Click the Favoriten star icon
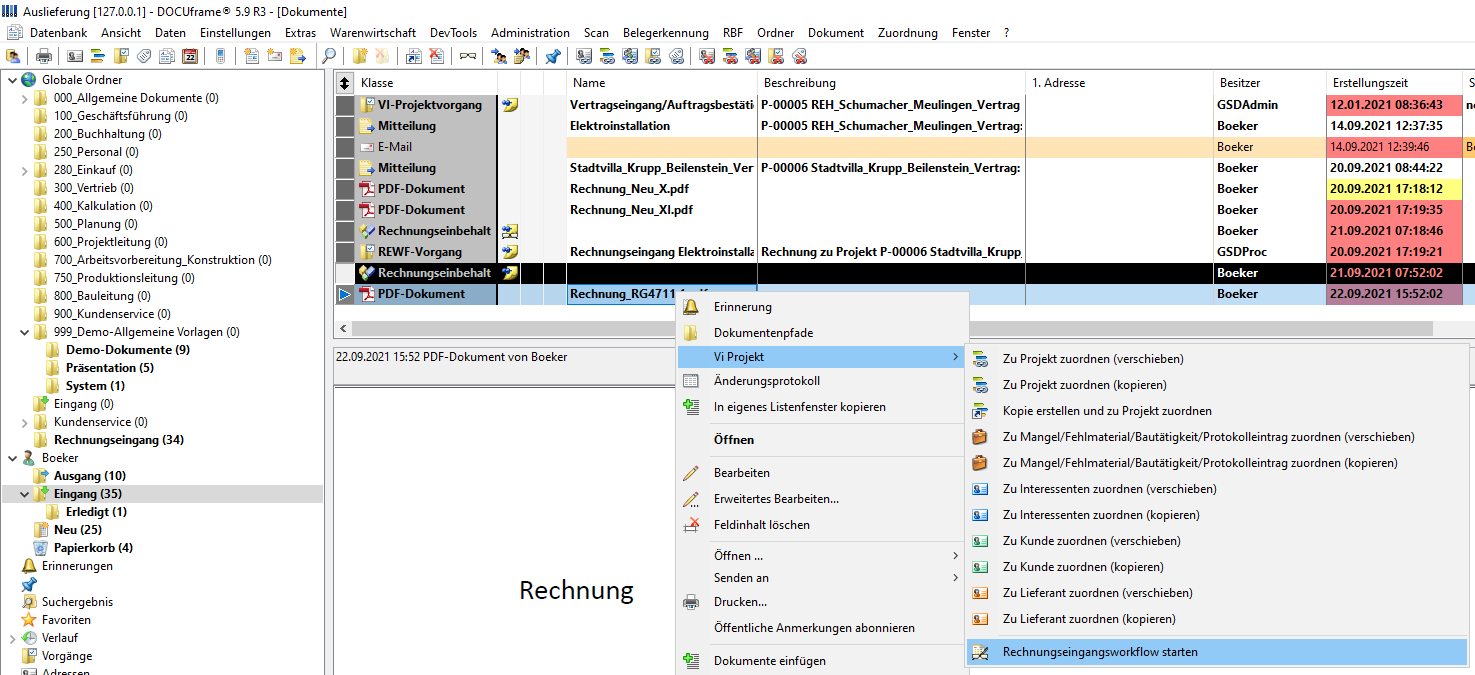 click(x=29, y=620)
